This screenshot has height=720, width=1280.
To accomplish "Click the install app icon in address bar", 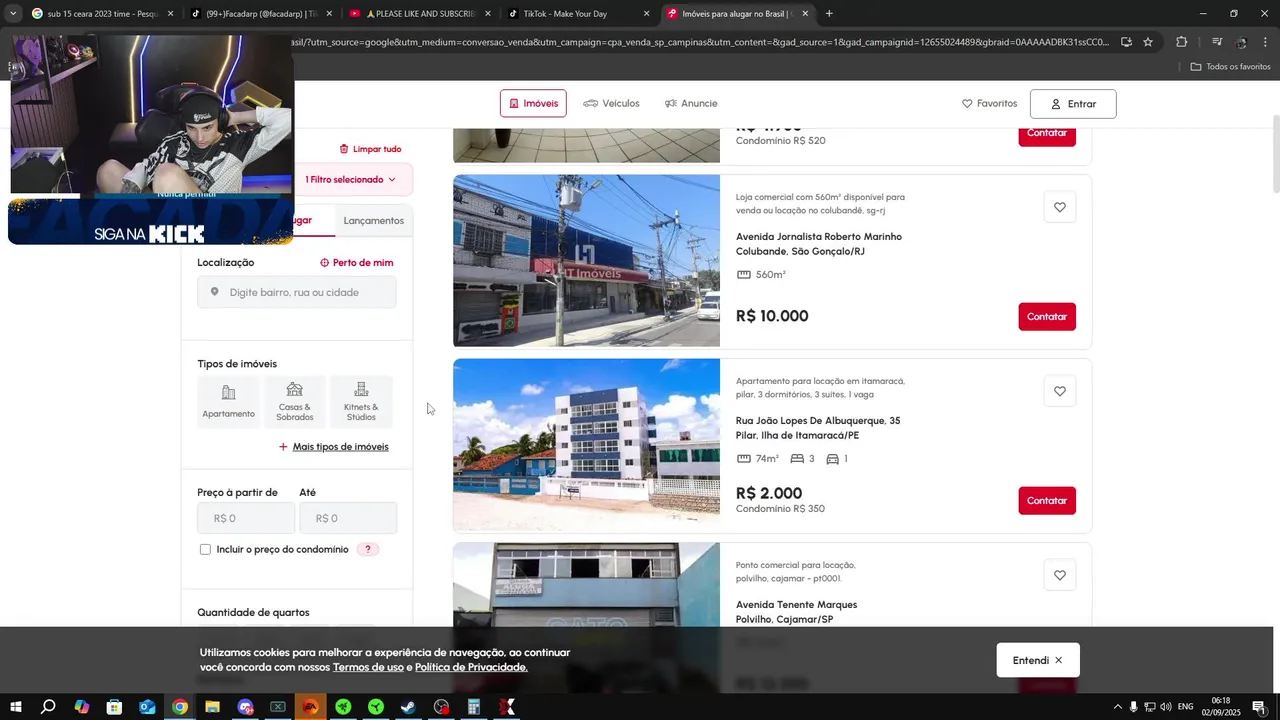I will [1126, 42].
